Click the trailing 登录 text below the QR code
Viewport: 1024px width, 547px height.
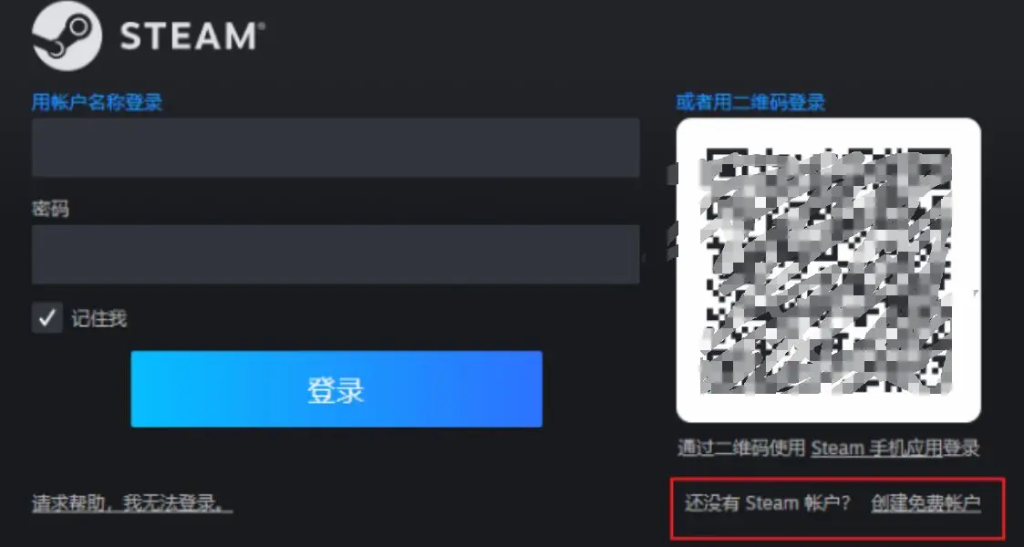point(961,448)
